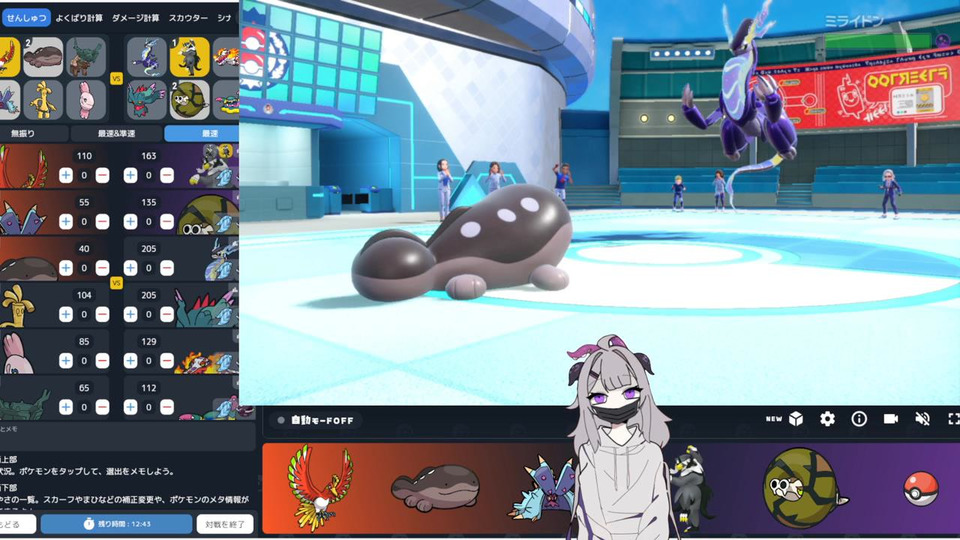Image resolution: width=960 pixels, height=540 pixels.
Task: Click plus in the speed 55 row
Action: coord(66,222)
